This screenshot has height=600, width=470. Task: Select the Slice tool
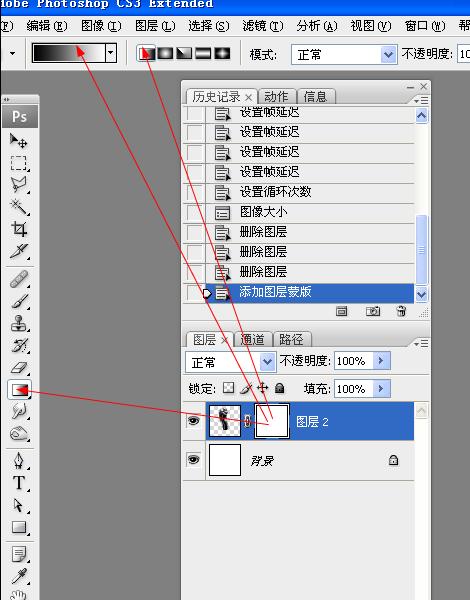point(18,251)
